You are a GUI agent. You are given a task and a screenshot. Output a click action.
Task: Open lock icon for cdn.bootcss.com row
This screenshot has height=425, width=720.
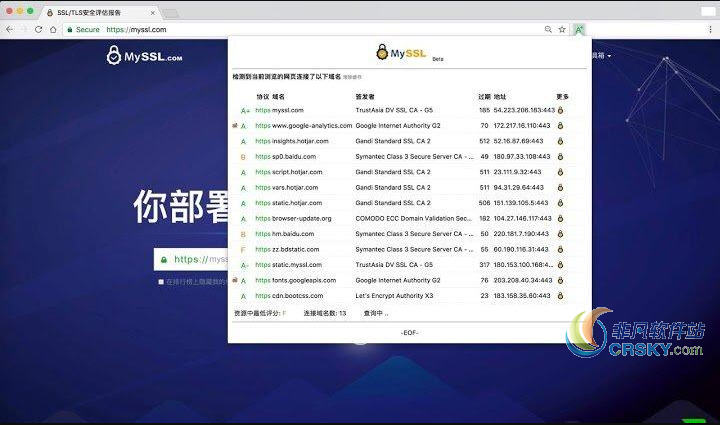pyautogui.click(x=560, y=296)
